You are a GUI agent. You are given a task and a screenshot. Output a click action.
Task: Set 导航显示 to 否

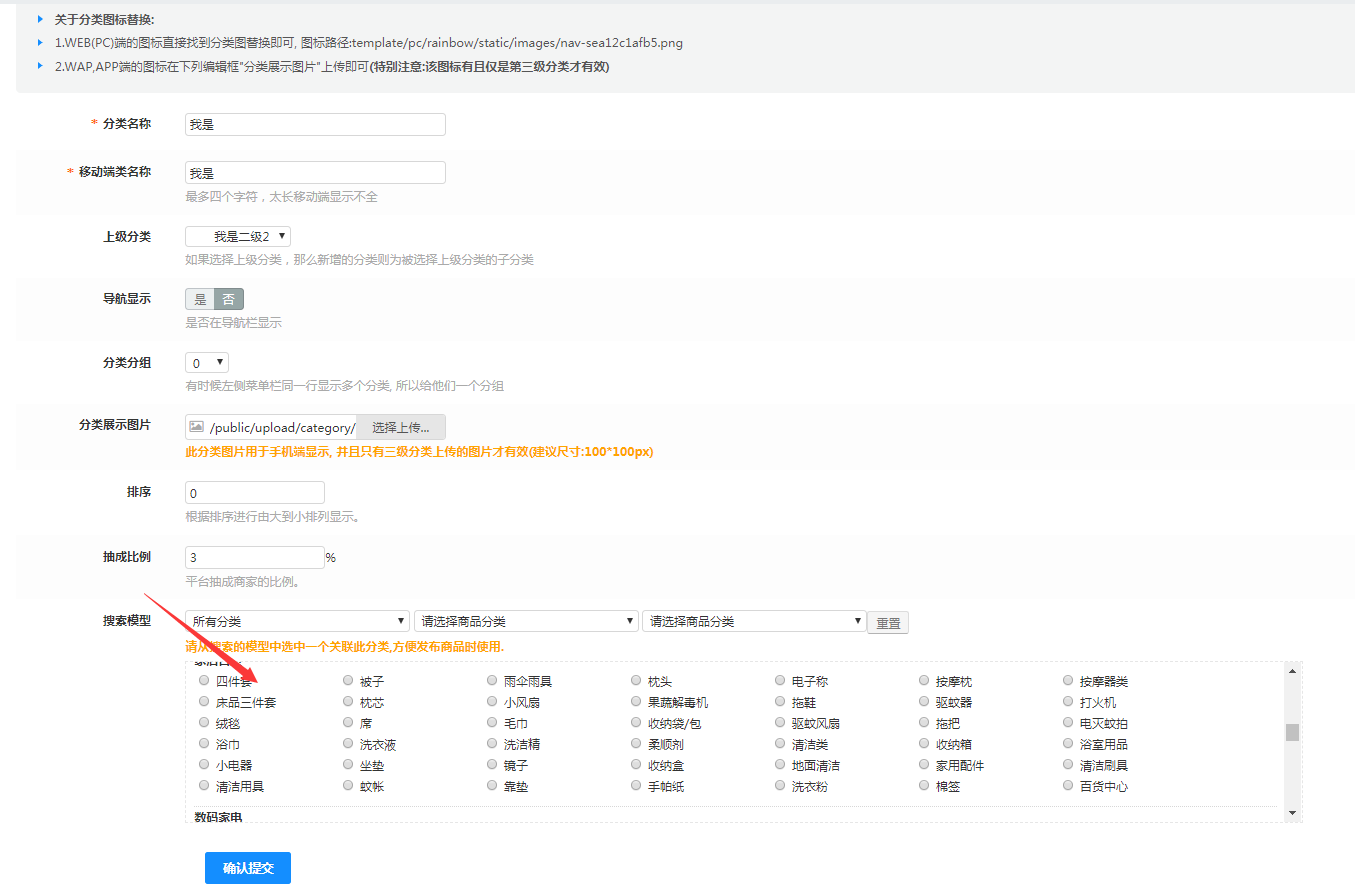tap(229, 299)
